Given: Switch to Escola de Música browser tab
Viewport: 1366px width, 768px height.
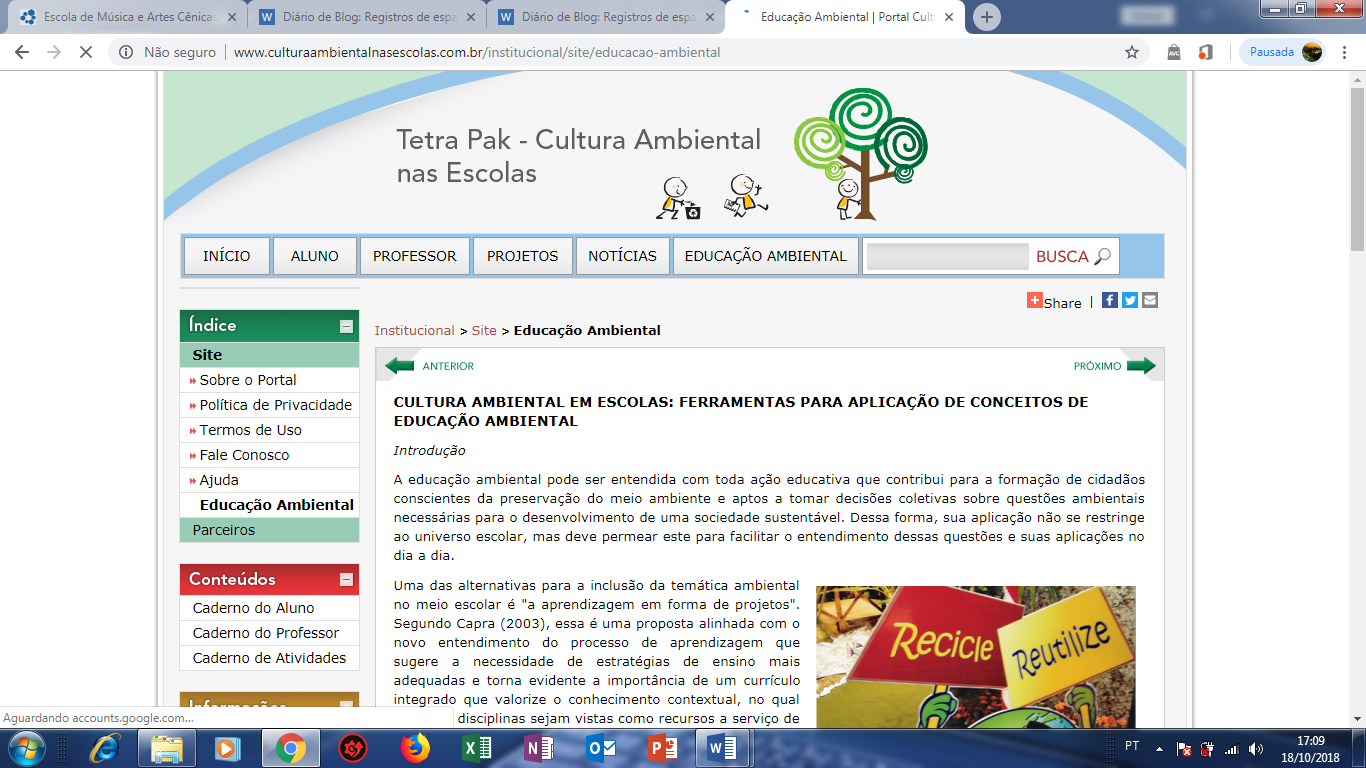Looking at the screenshot, I should (128, 17).
